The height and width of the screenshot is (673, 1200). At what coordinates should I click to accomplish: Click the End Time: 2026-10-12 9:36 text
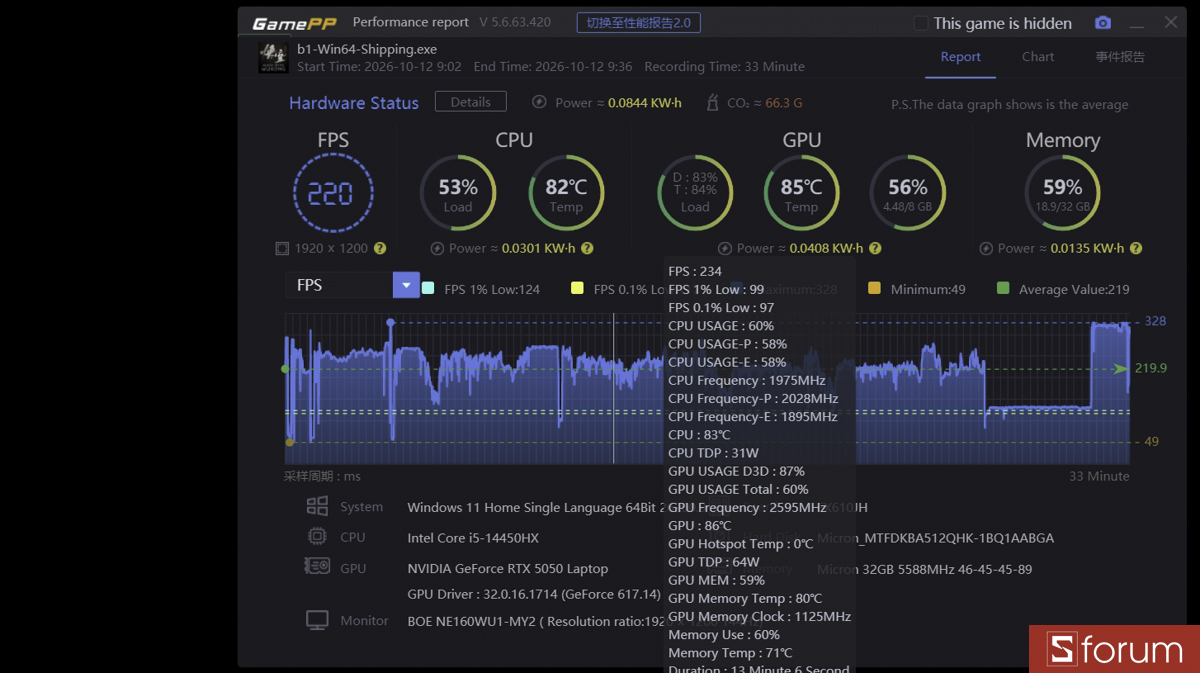pos(553,66)
